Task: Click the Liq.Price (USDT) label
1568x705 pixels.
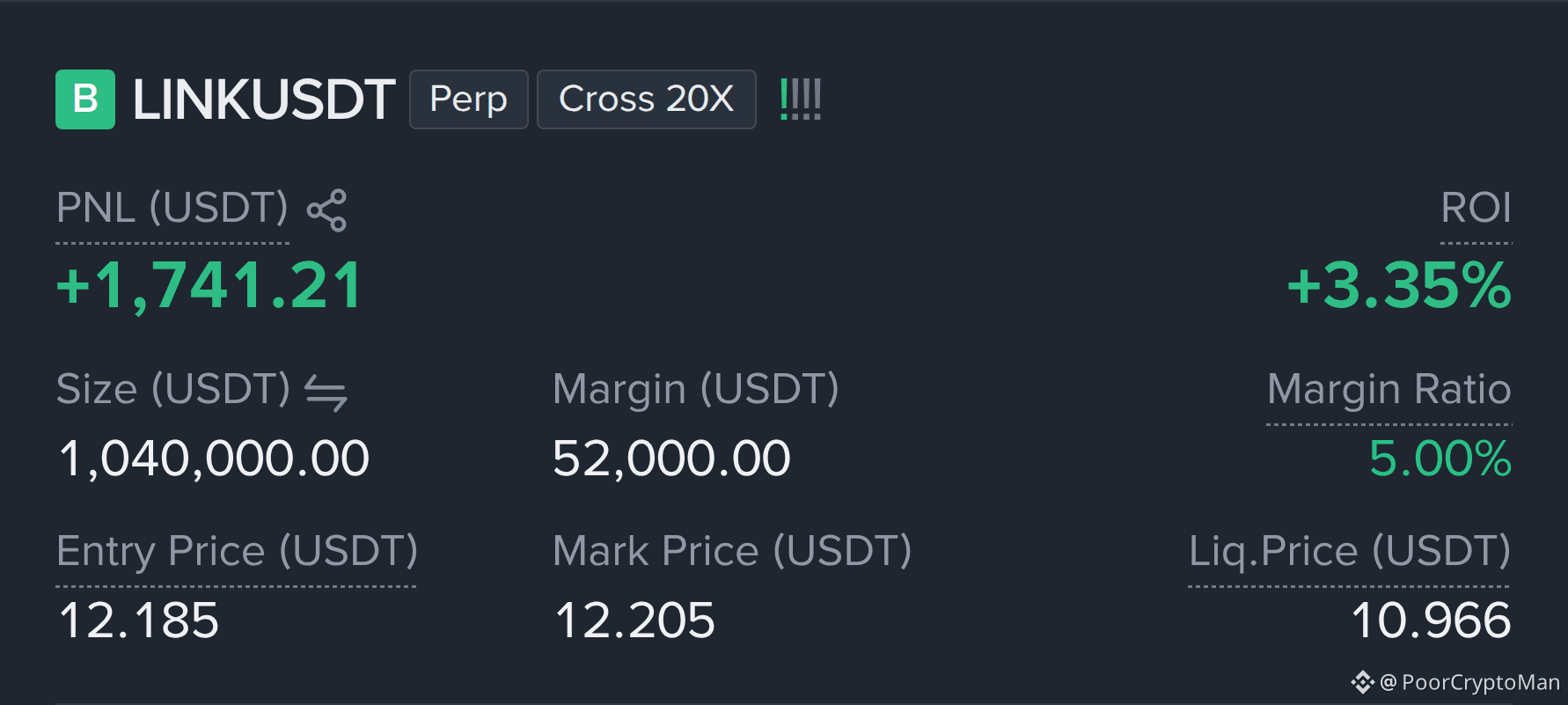Action: point(1350,552)
